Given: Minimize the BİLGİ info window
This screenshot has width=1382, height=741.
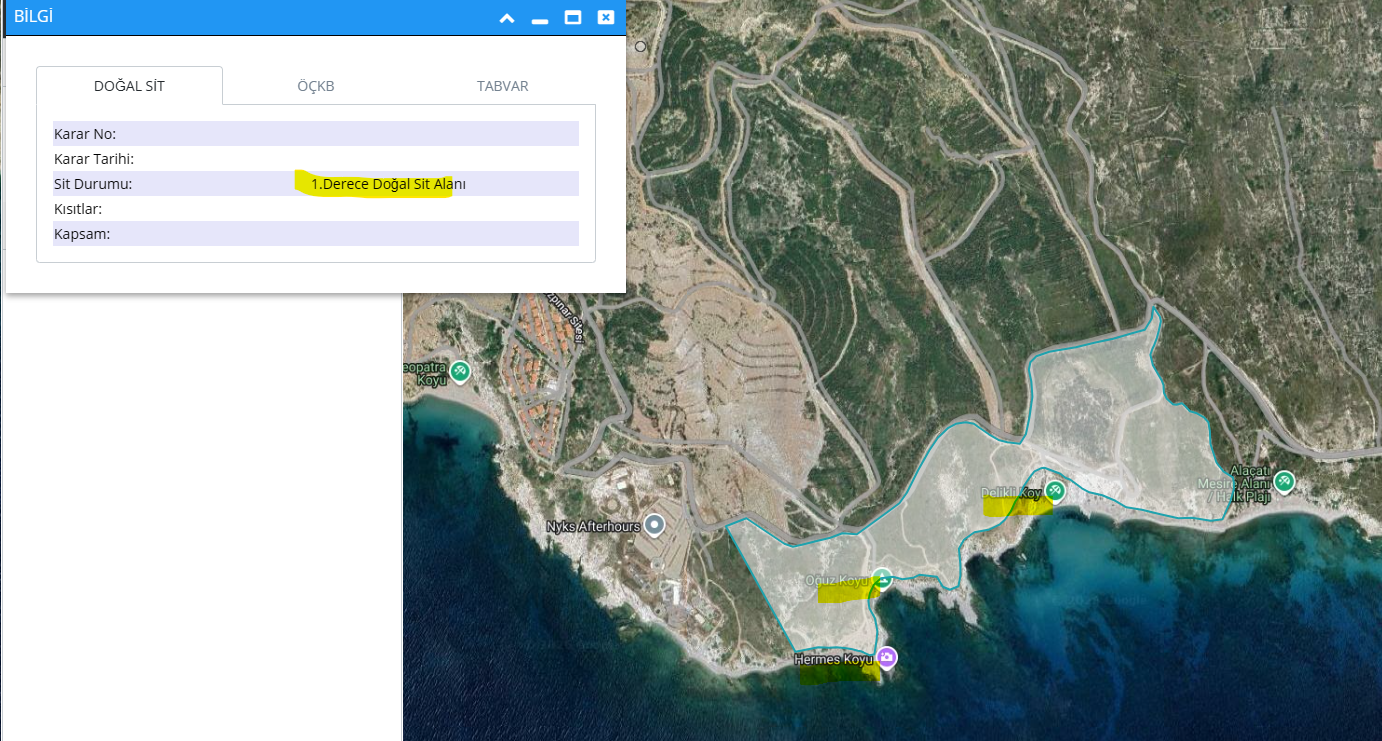Looking at the screenshot, I should 540,18.
